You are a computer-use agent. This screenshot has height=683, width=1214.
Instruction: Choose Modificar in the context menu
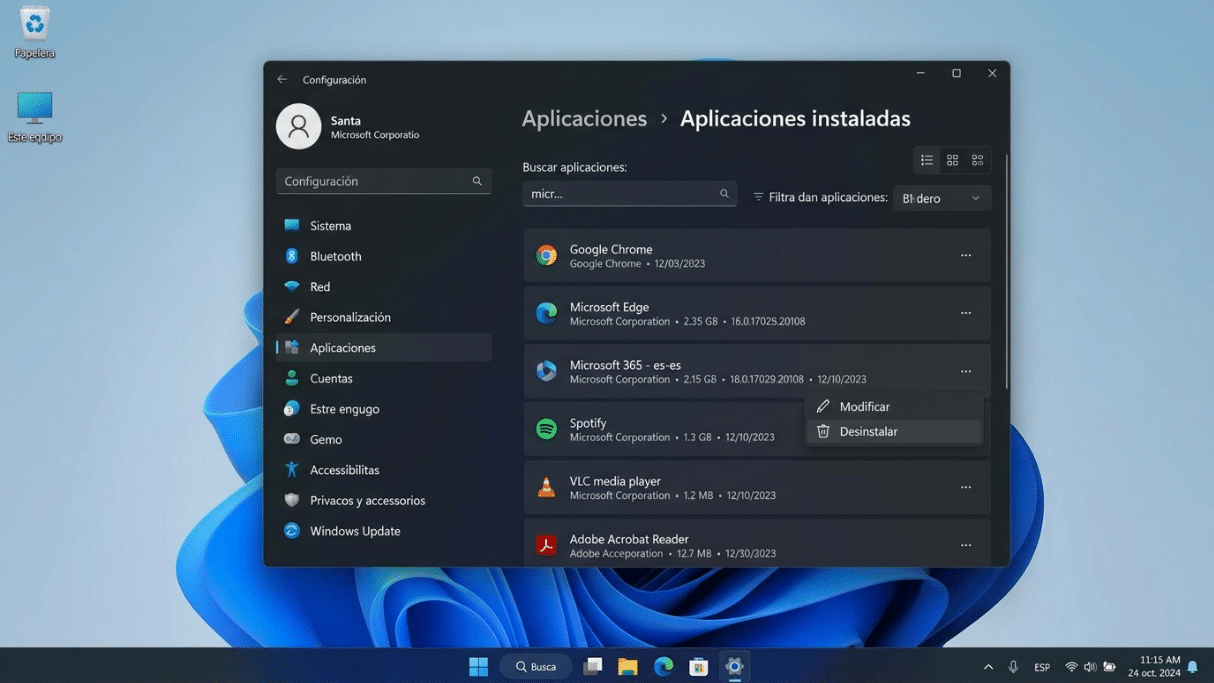click(864, 406)
